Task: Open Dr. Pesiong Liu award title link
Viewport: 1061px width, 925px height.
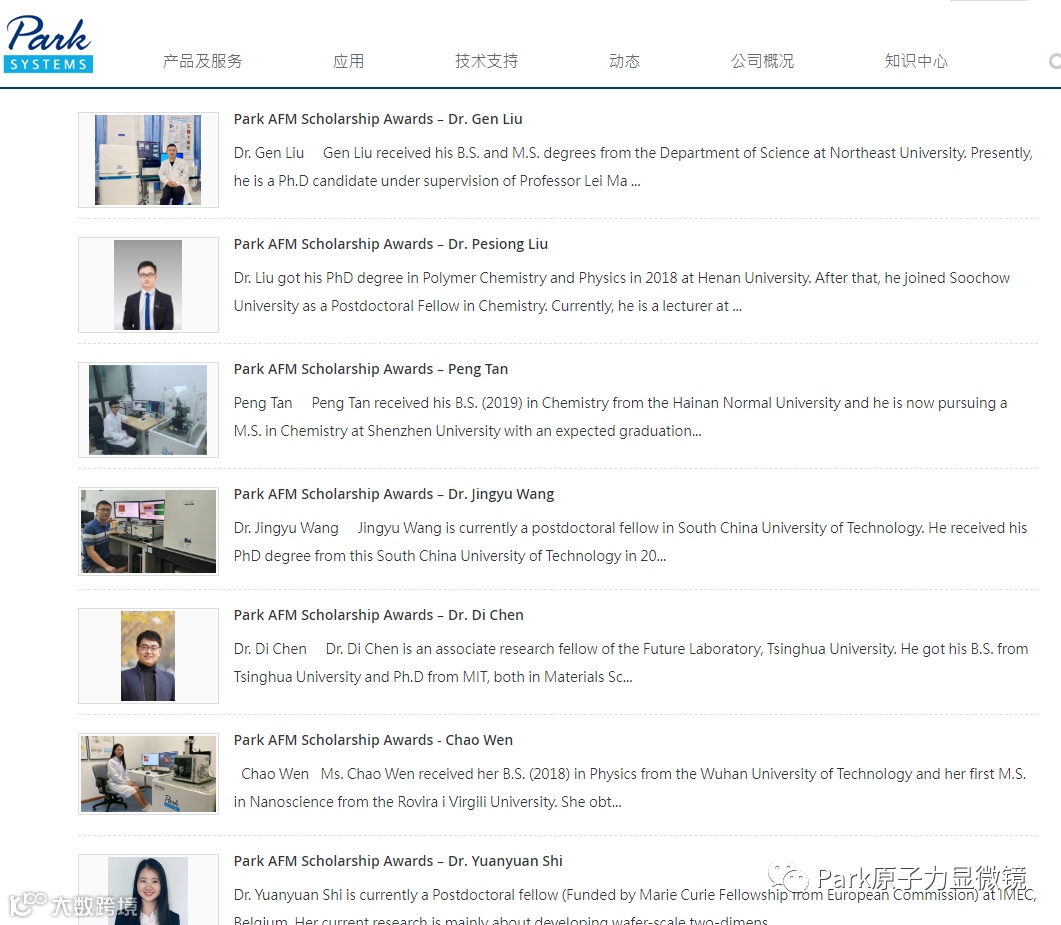Action: coord(390,244)
